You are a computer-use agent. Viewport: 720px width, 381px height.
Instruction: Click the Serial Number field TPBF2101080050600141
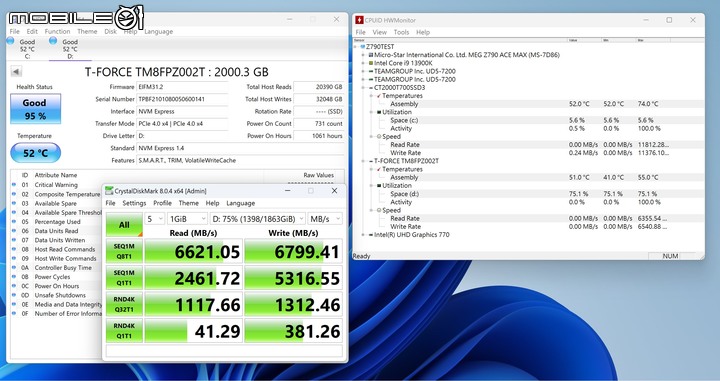[182, 99]
